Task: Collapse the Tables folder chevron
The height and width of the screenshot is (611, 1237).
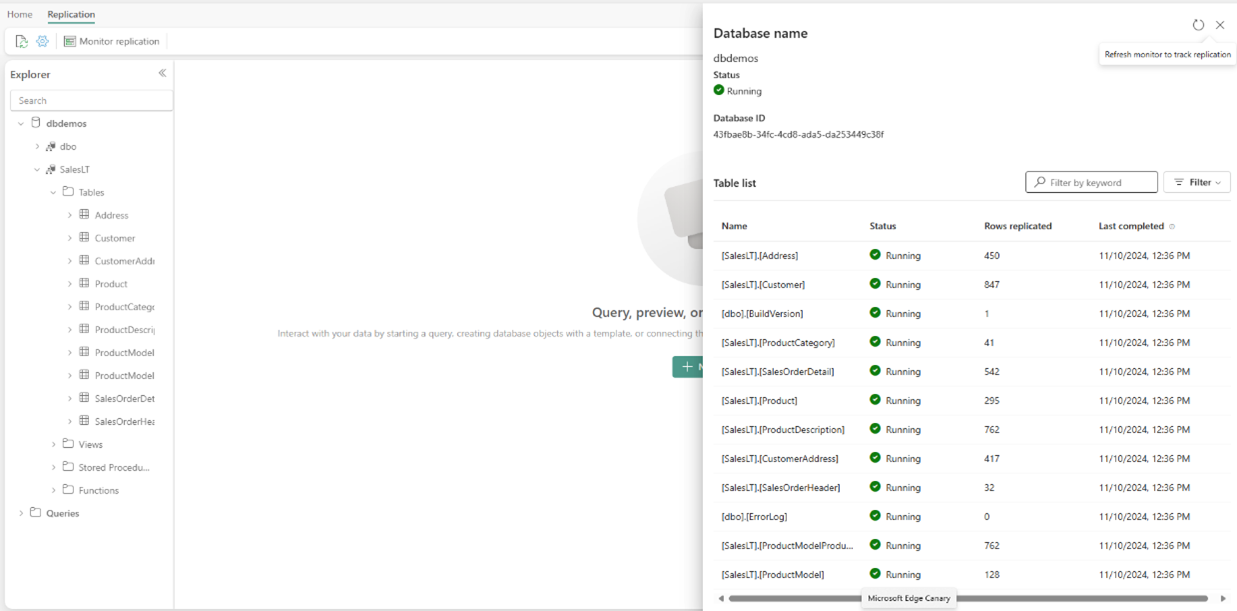Action: (x=53, y=192)
